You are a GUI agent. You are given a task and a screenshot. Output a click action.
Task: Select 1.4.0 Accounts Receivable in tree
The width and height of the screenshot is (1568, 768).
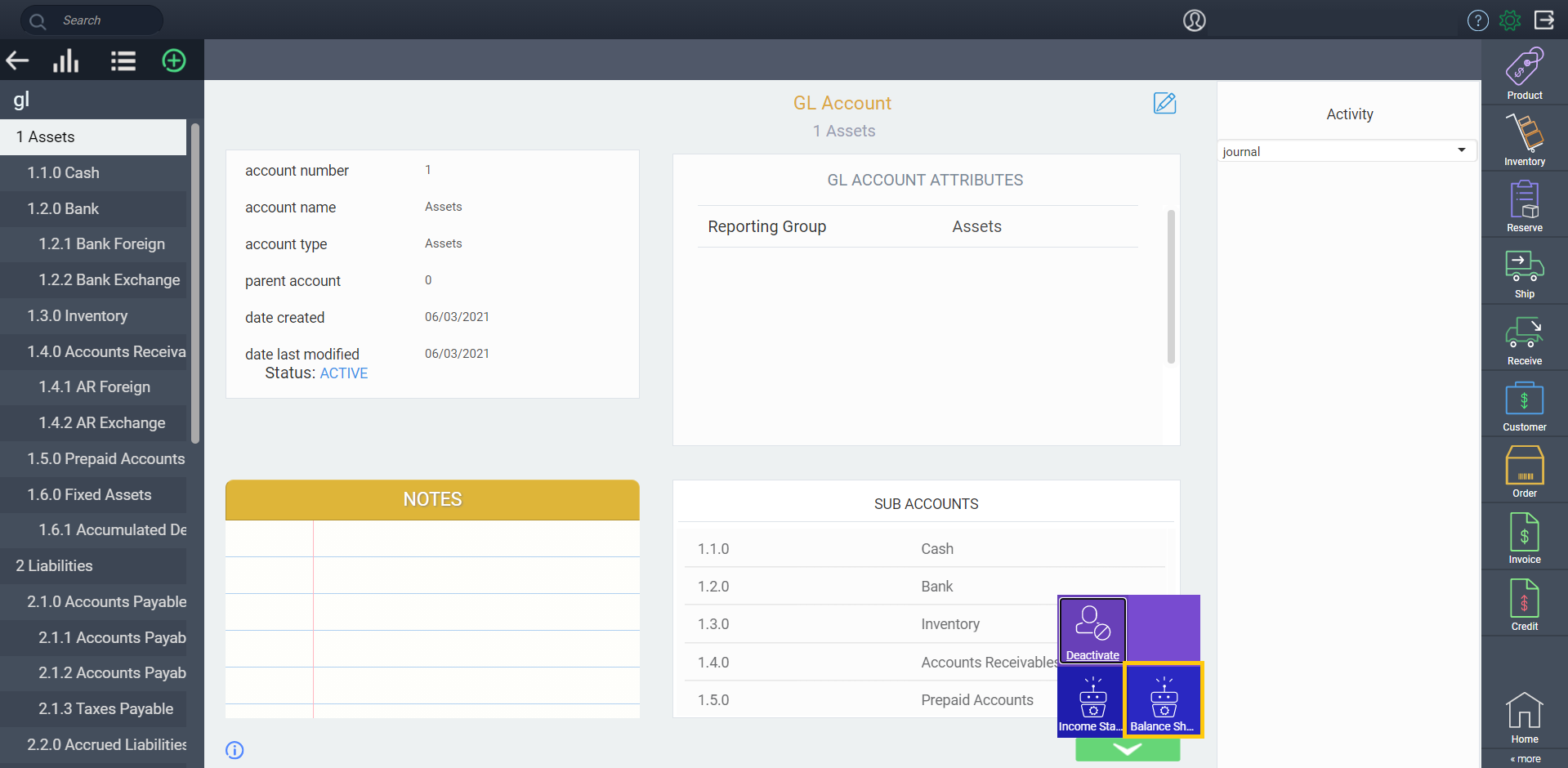[93, 352]
